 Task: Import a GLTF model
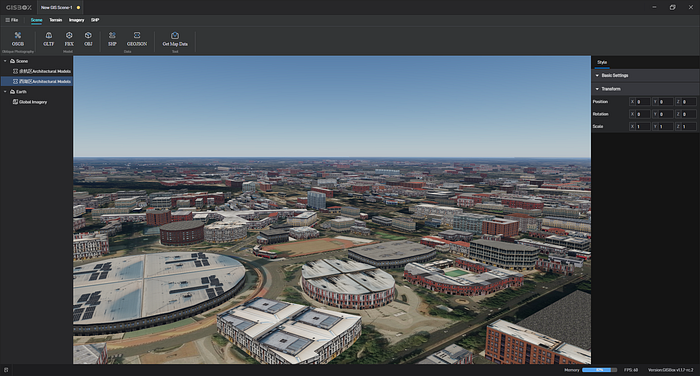coord(49,39)
